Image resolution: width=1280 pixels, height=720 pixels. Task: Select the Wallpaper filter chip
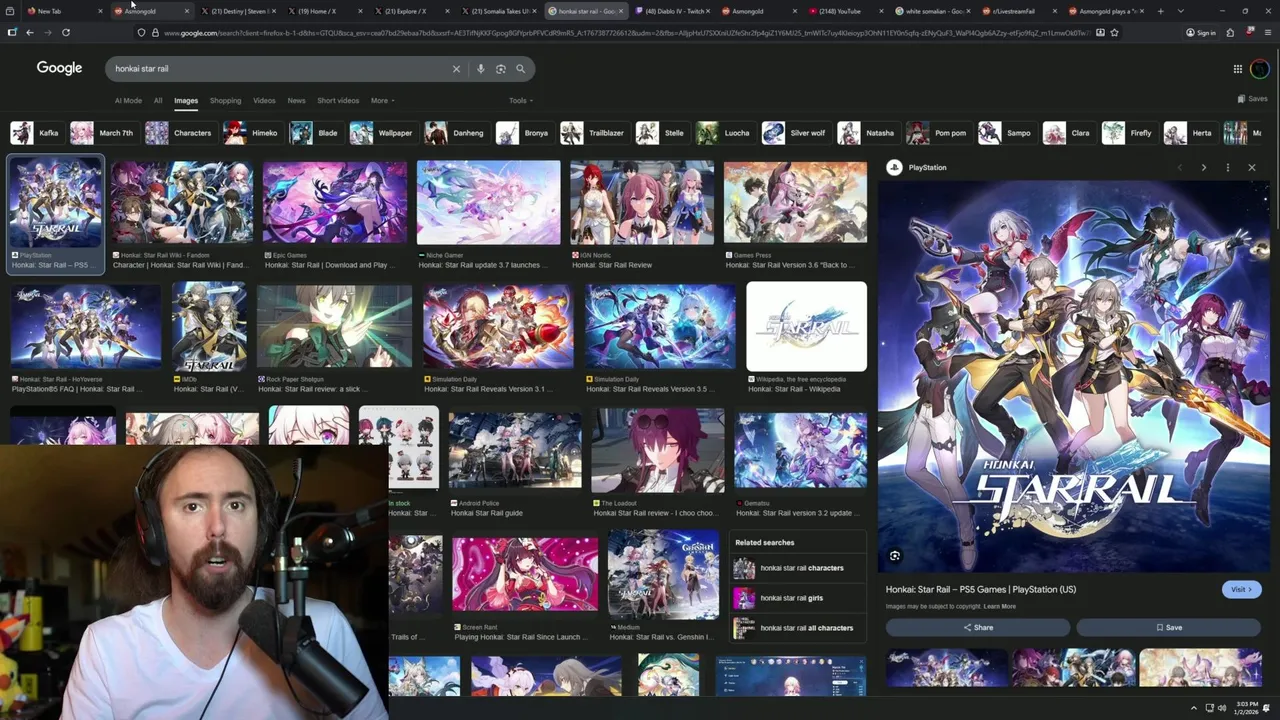(381, 133)
